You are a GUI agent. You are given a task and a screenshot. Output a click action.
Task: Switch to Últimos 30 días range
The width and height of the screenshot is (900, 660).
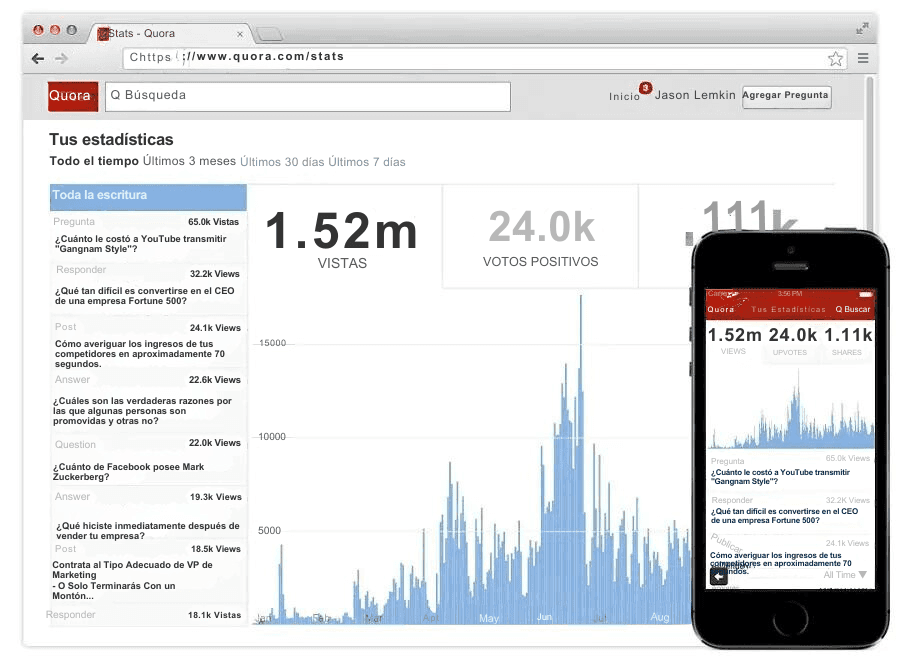(282, 162)
